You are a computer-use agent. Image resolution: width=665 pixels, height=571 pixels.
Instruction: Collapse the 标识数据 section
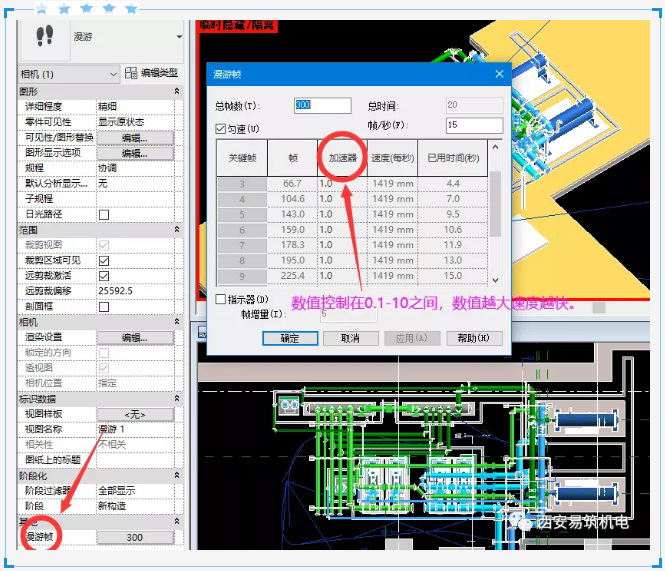pyautogui.click(x=177, y=398)
